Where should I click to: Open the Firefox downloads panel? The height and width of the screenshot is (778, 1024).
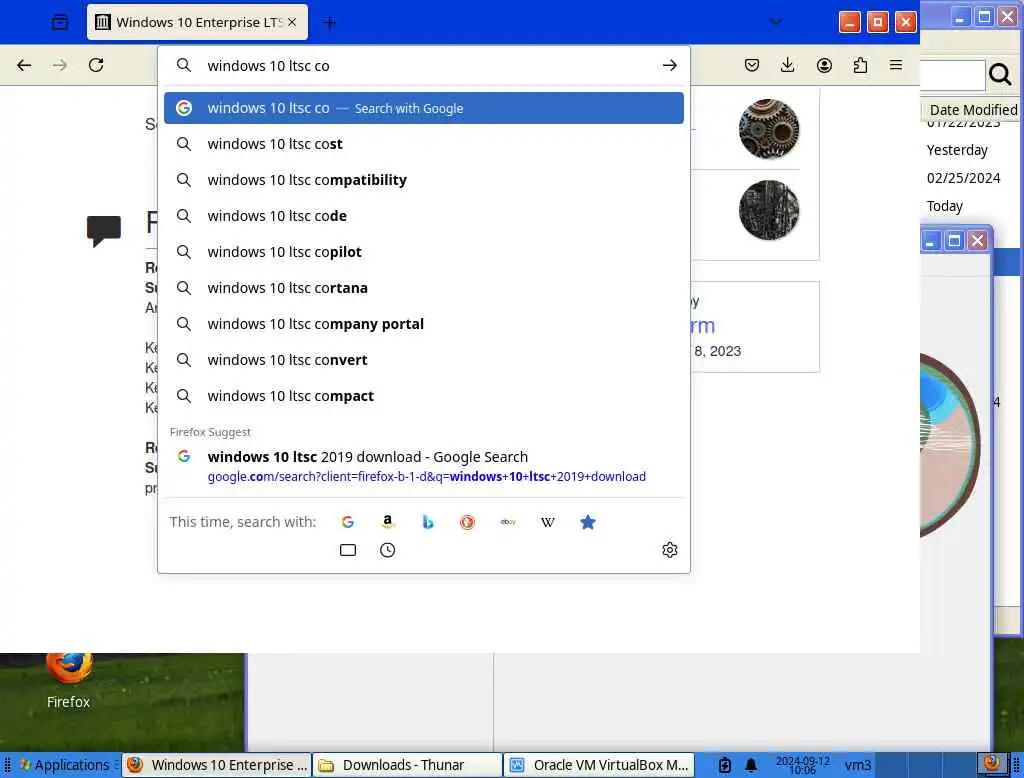point(788,65)
